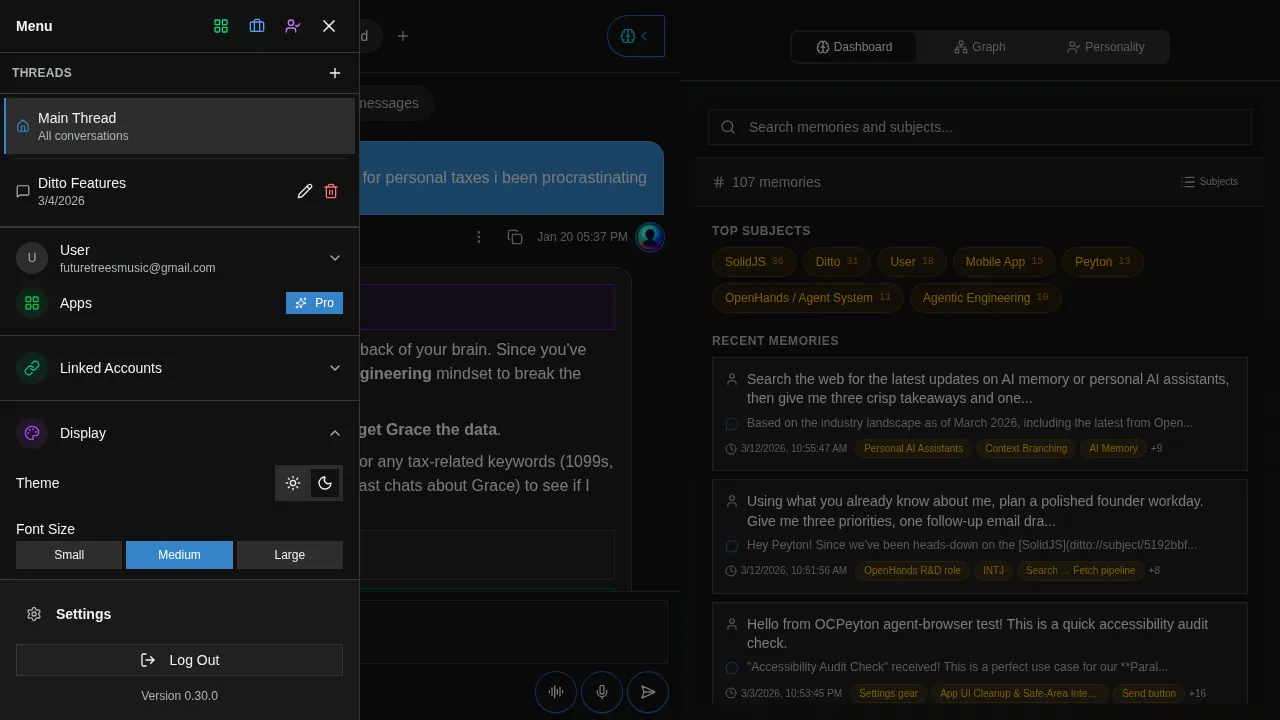Image resolution: width=1280 pixels, height=720 pixels.
Task: Select the Large font size option
Action: point(289,555)
